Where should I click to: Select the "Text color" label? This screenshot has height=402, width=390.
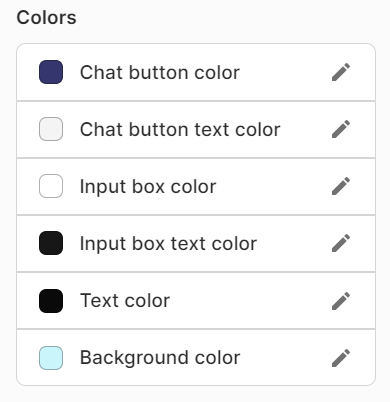(x=125, y=301)
